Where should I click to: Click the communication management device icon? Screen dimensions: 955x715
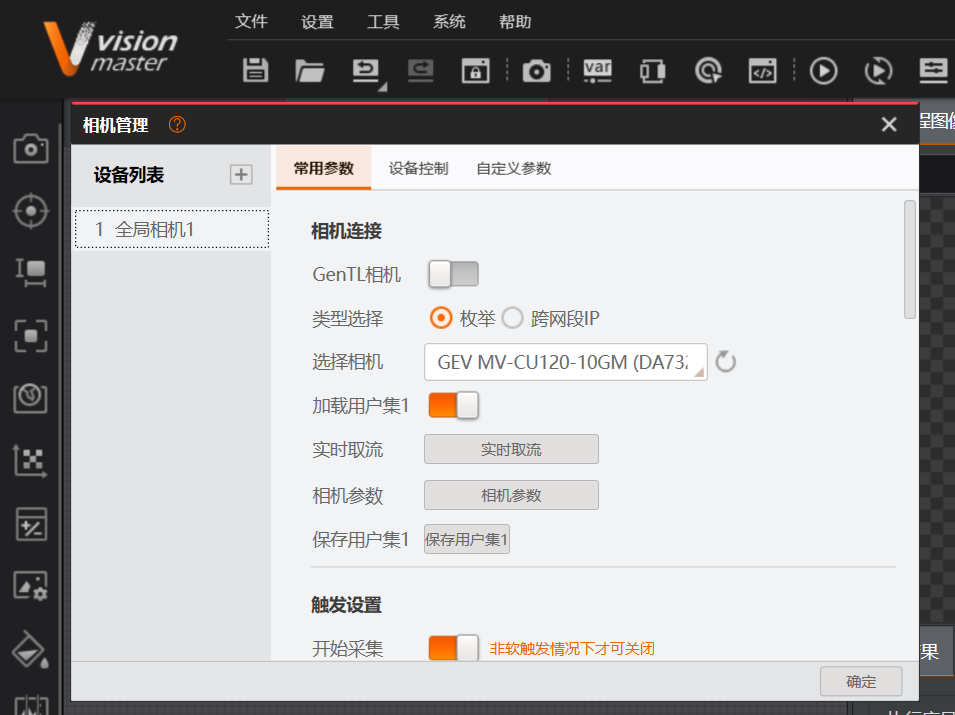(652, 71)
